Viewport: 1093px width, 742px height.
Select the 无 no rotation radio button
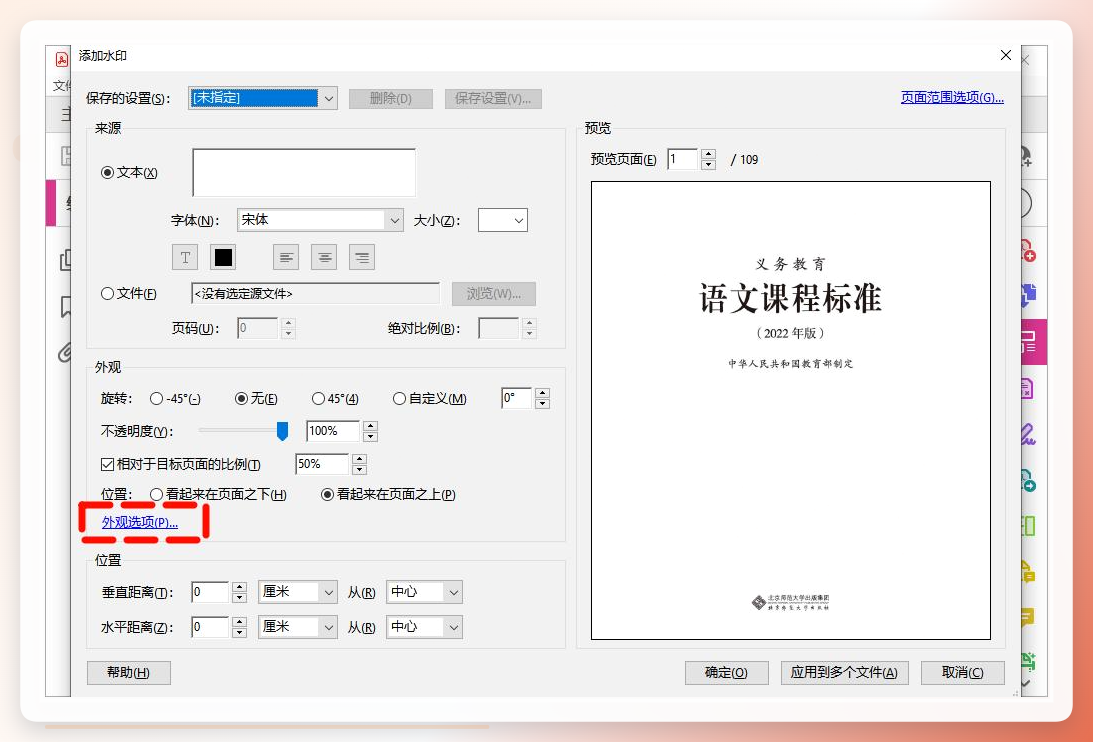[241, 398]
